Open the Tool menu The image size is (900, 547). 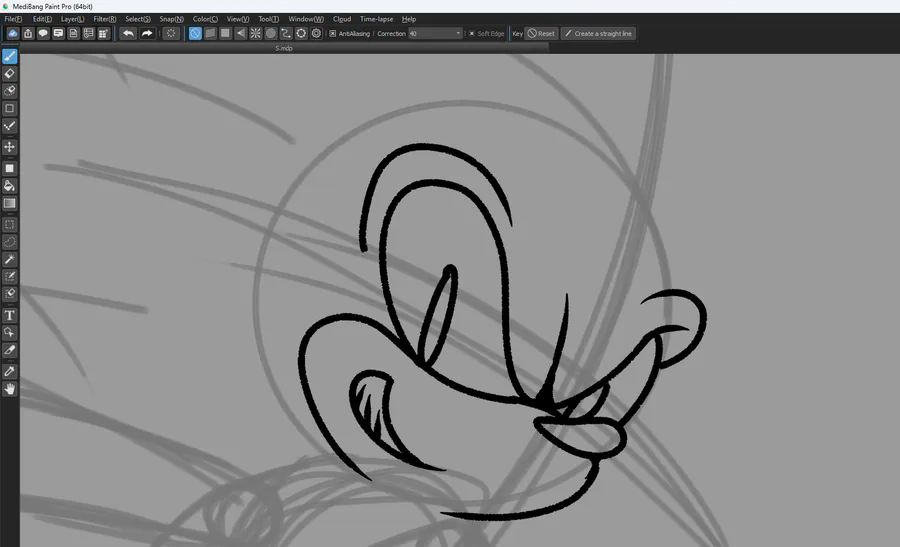(269, 19)
